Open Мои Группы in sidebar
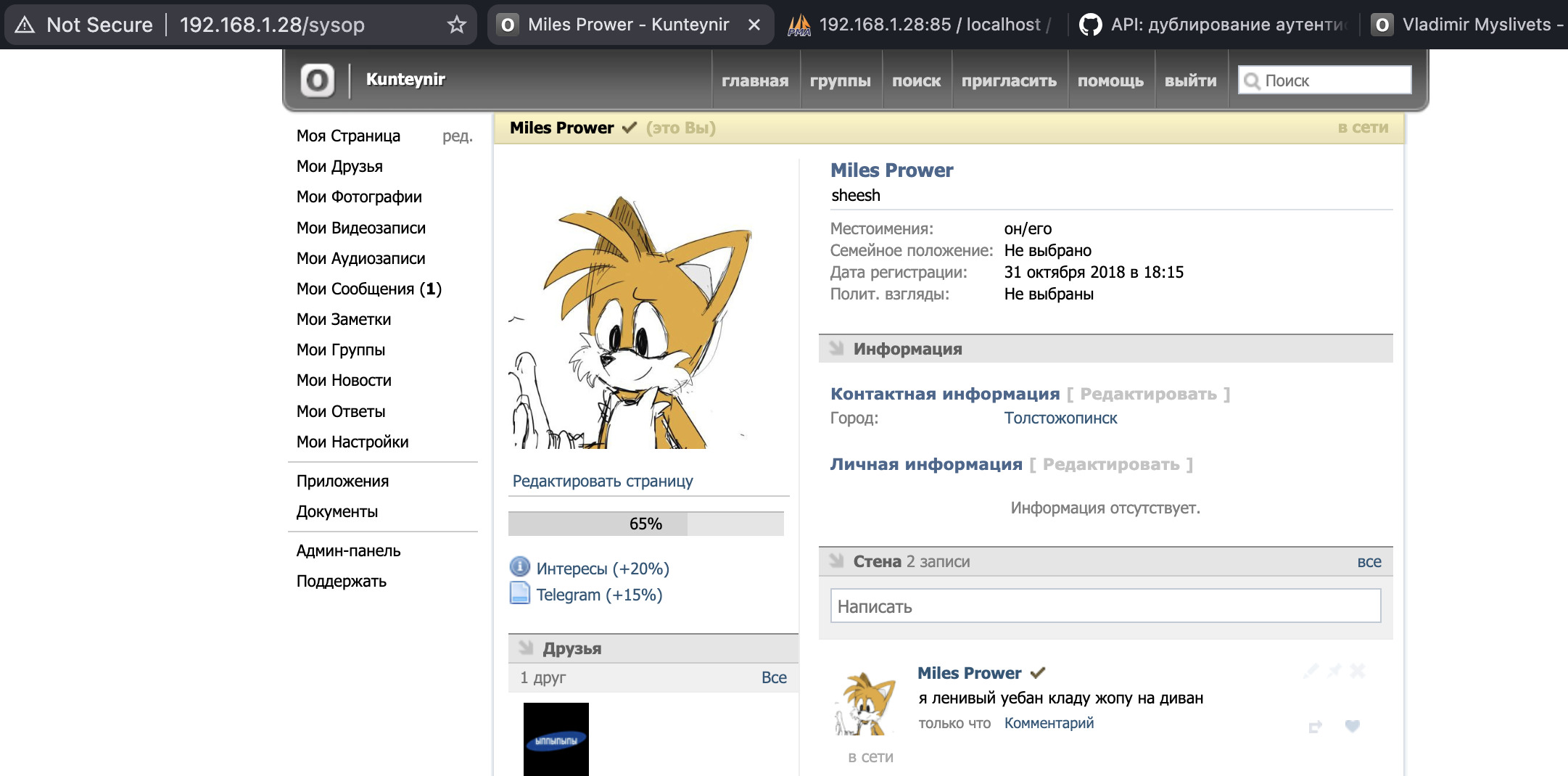 pos(341,350)
